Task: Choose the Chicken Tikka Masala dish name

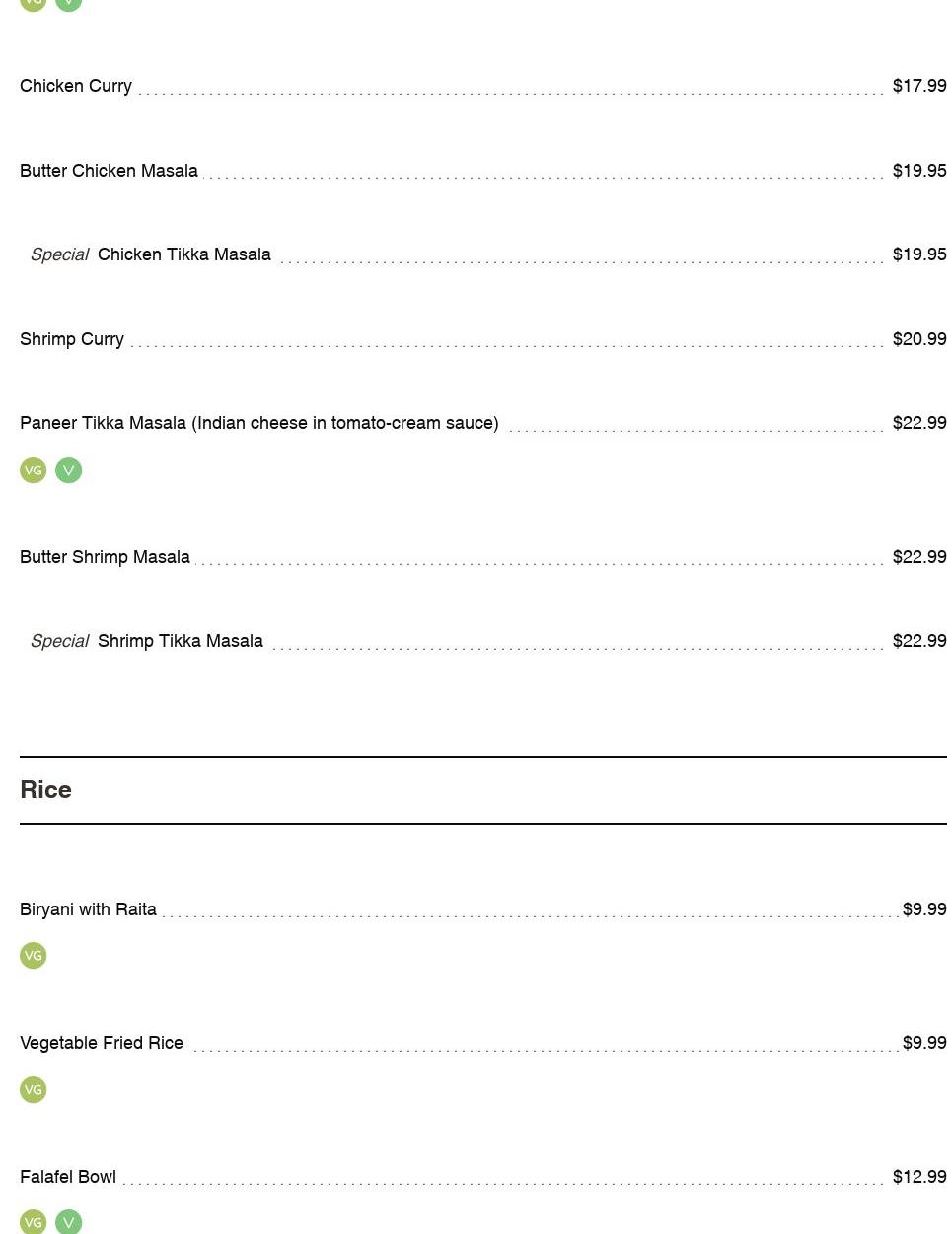Action: coord(183,254)
